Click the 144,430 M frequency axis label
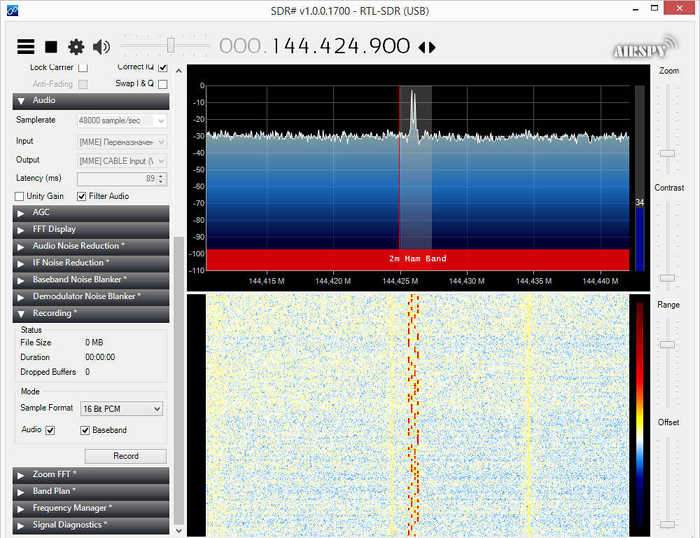The height and width of the screenshot is (538, 700). pos(467,281)
